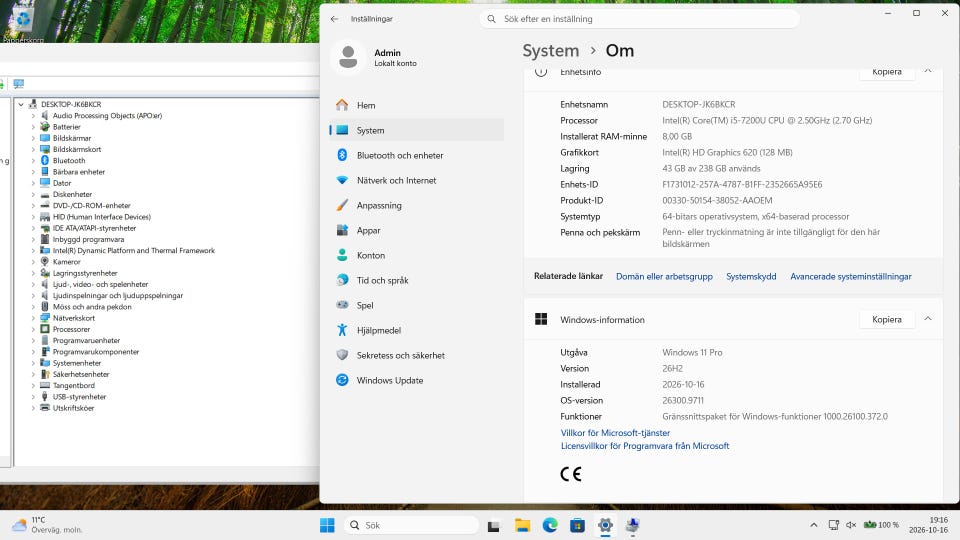Launch Microsoft Edge from the taskbar
The image size is (960, 540).
(x=550, y=525)
